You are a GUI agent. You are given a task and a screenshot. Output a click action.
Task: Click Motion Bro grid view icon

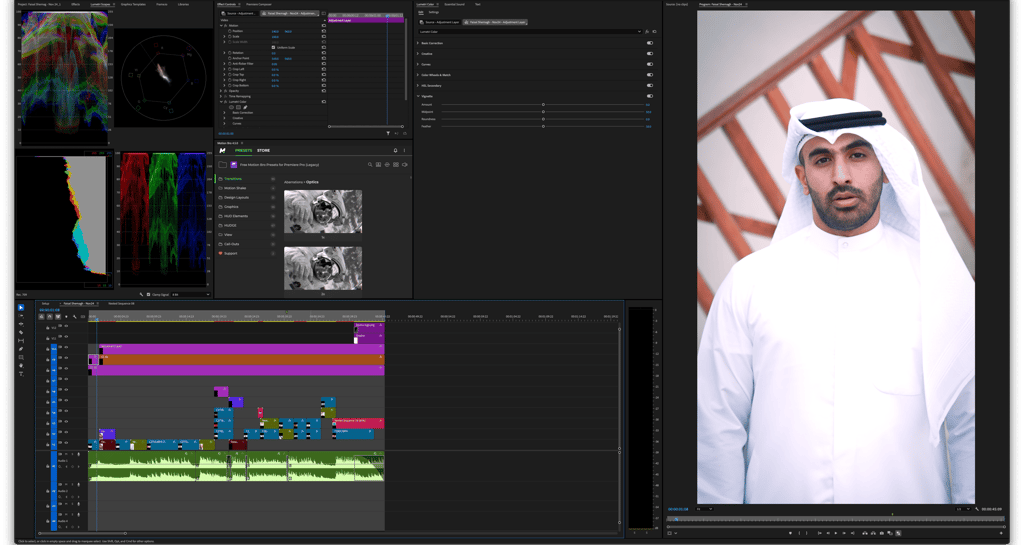point(396,165)
